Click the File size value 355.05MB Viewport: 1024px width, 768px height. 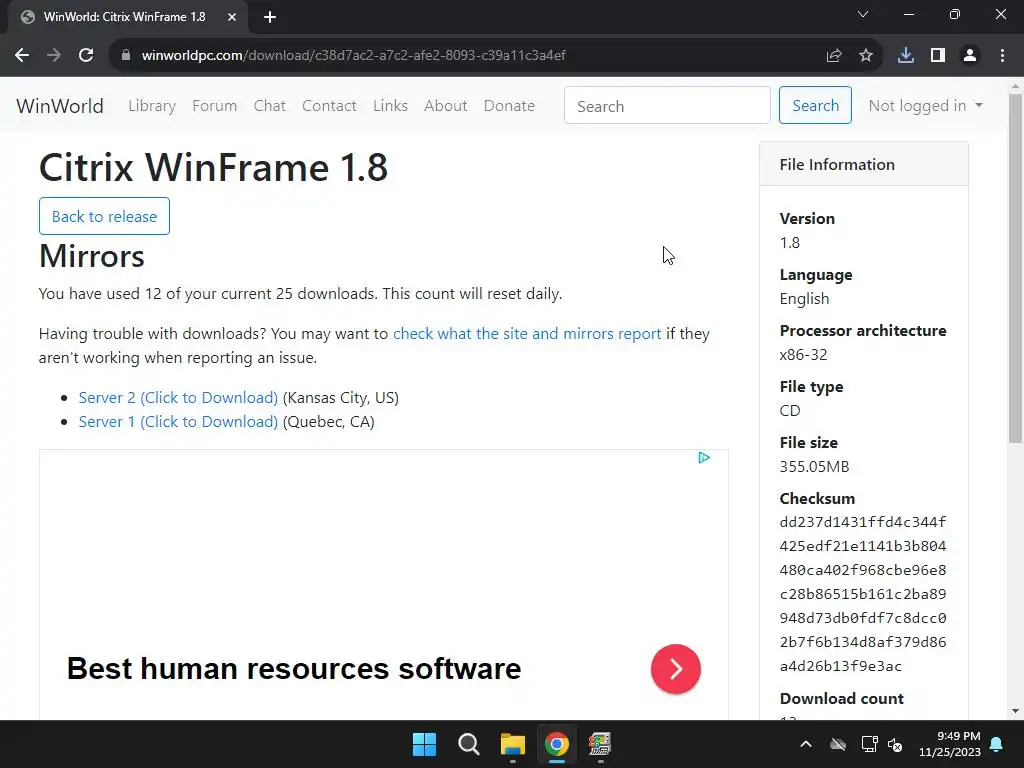pyautogui.click(x=814, y=467)
